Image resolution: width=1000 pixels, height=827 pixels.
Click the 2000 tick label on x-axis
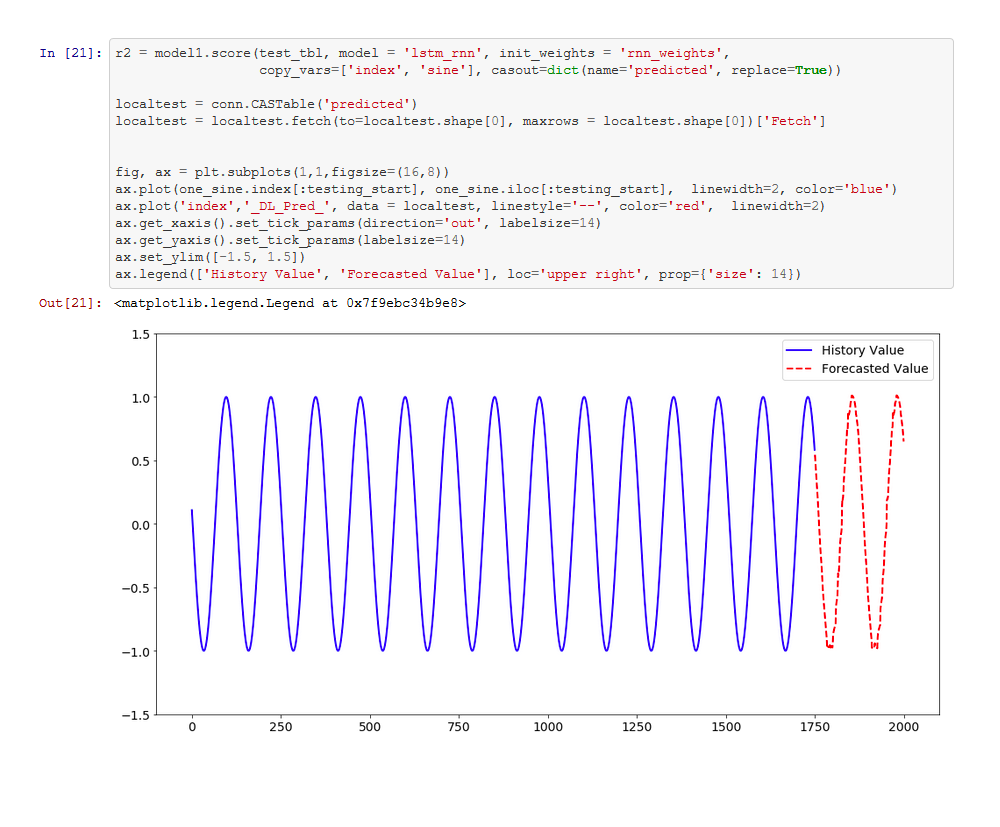(x=904, y=729)
